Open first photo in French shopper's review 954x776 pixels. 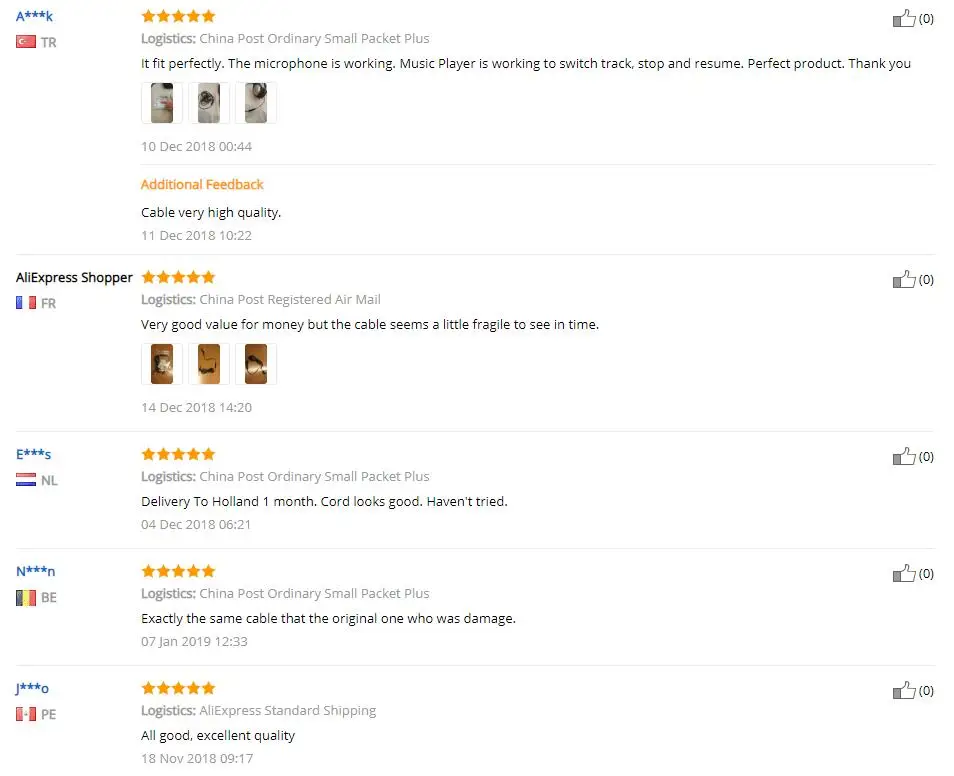pyautogui.click(x=162, y=364)
